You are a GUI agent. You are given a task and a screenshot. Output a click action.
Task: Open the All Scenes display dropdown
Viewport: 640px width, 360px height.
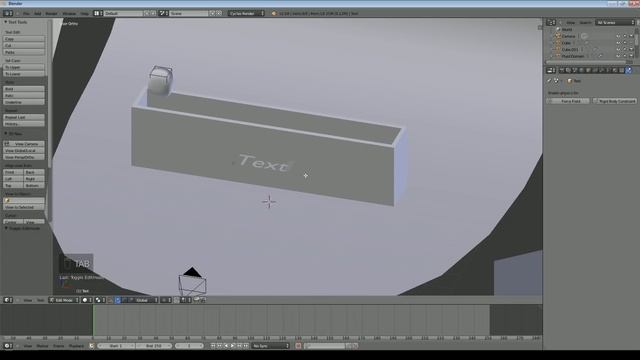coord(615,22)
